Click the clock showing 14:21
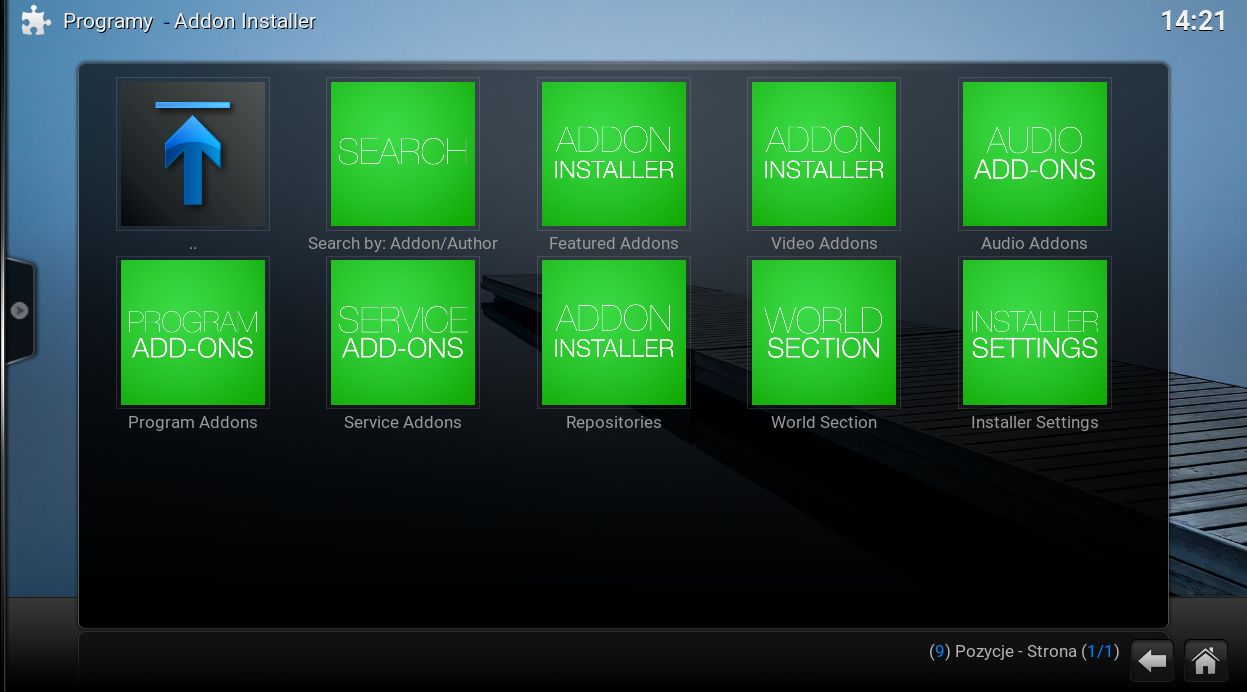 tap(1193, 21)
